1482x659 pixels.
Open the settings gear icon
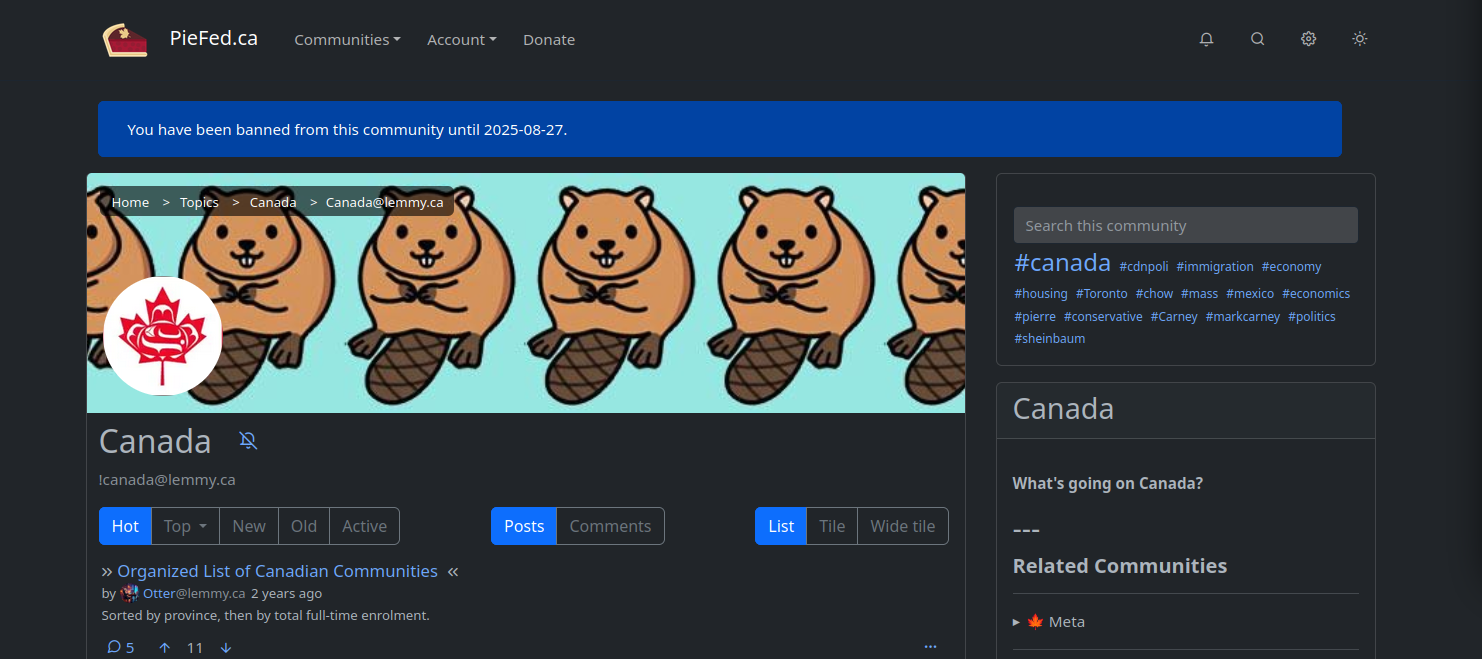point(1308,39)
